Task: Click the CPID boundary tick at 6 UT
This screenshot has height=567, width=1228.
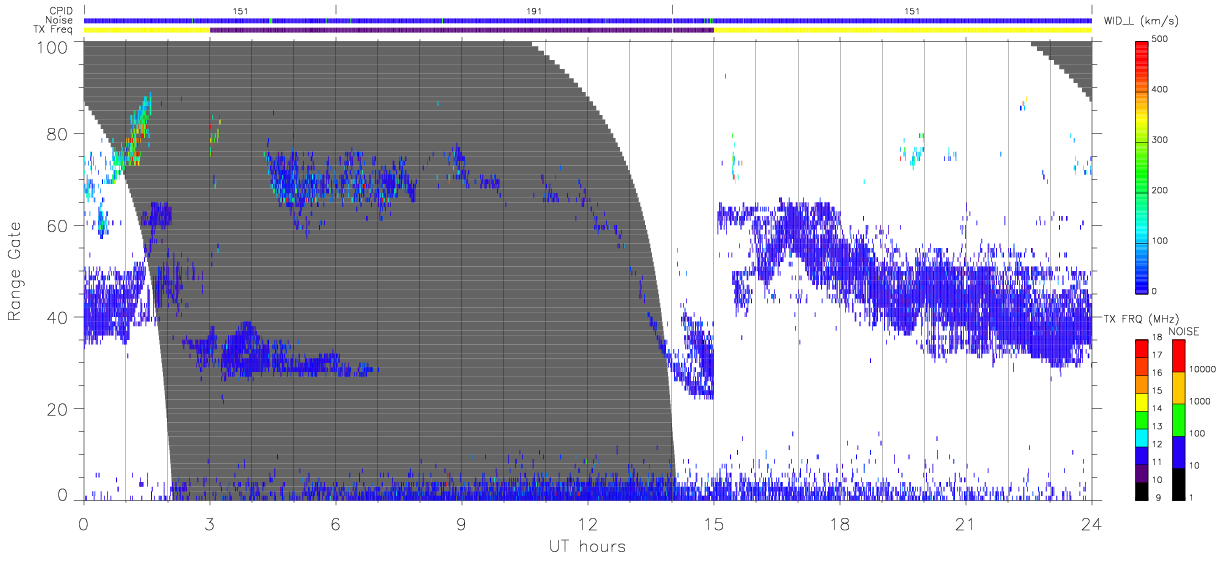Action: pos(336,10)
